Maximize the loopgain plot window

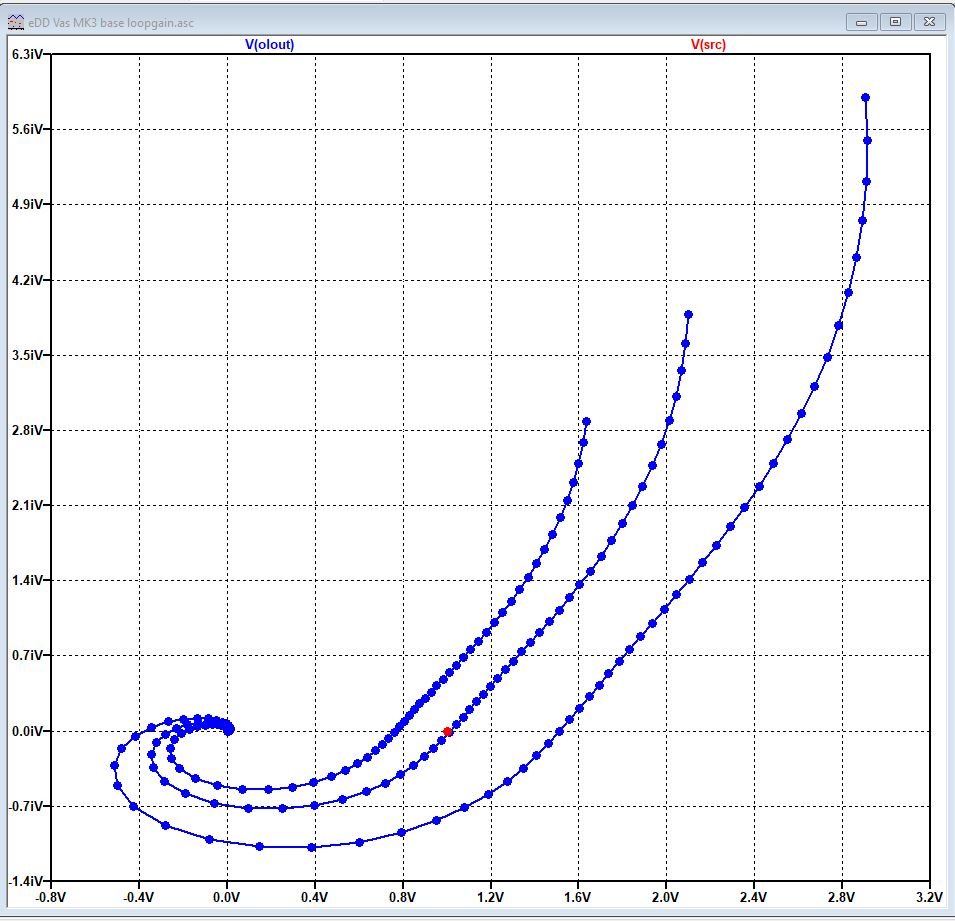click(x=895, y=22)
